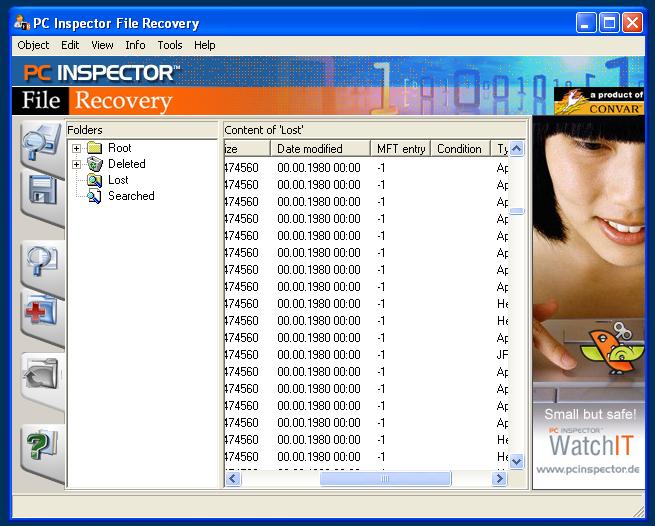This screenshot has width=655, height=526.
Task: Select the Root tree item label
Action: pyautogui.click(x=119, y=148)
